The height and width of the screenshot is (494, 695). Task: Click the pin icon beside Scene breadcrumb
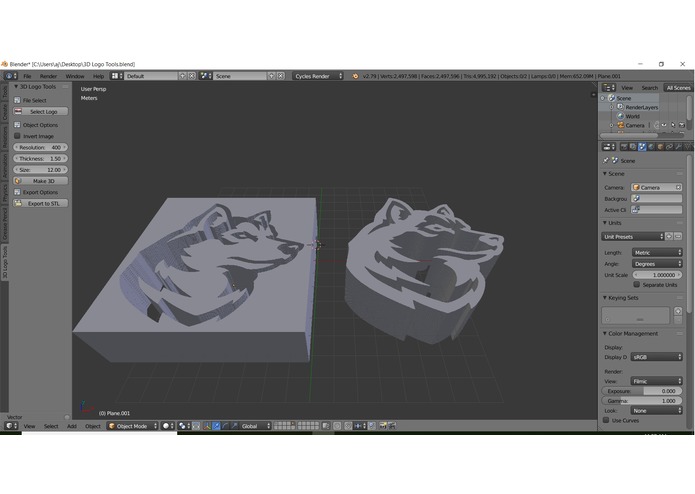coord(605,160)
